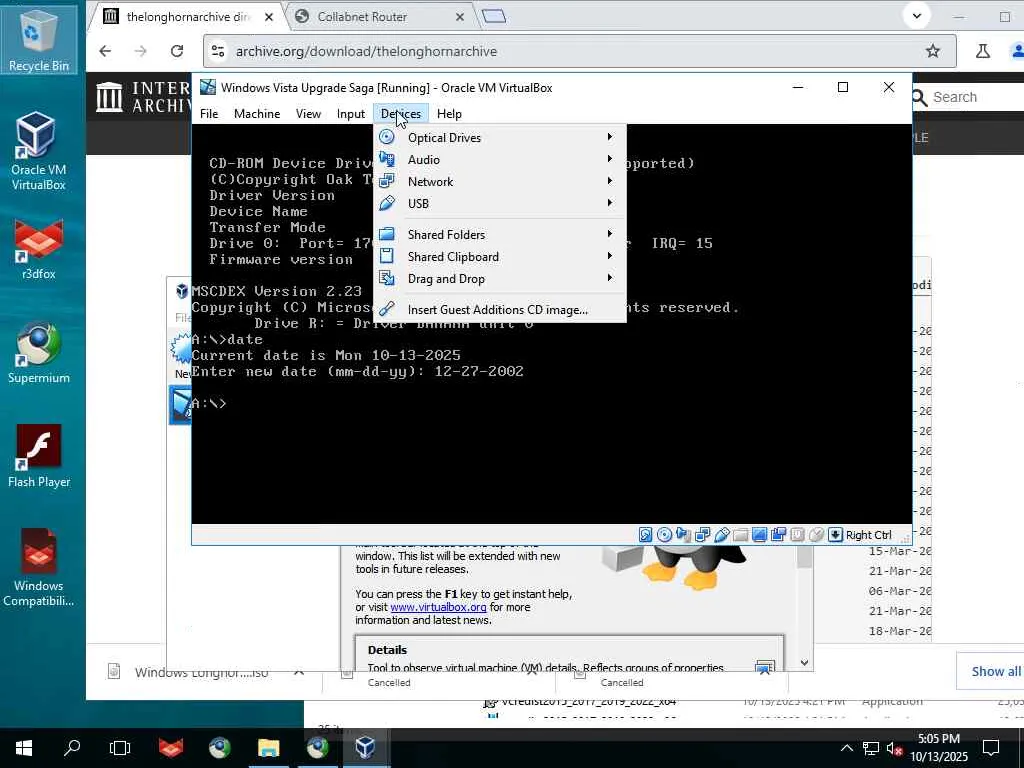Expand the arrow beside Shared Folders
This screenshot has height=768, width=1024.
pos(610,233)
